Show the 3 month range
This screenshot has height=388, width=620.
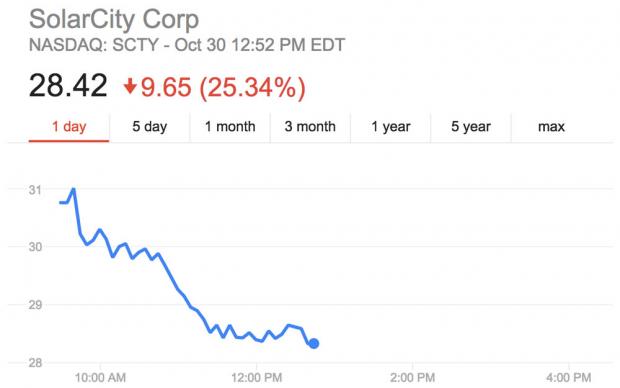click(310, 127)
